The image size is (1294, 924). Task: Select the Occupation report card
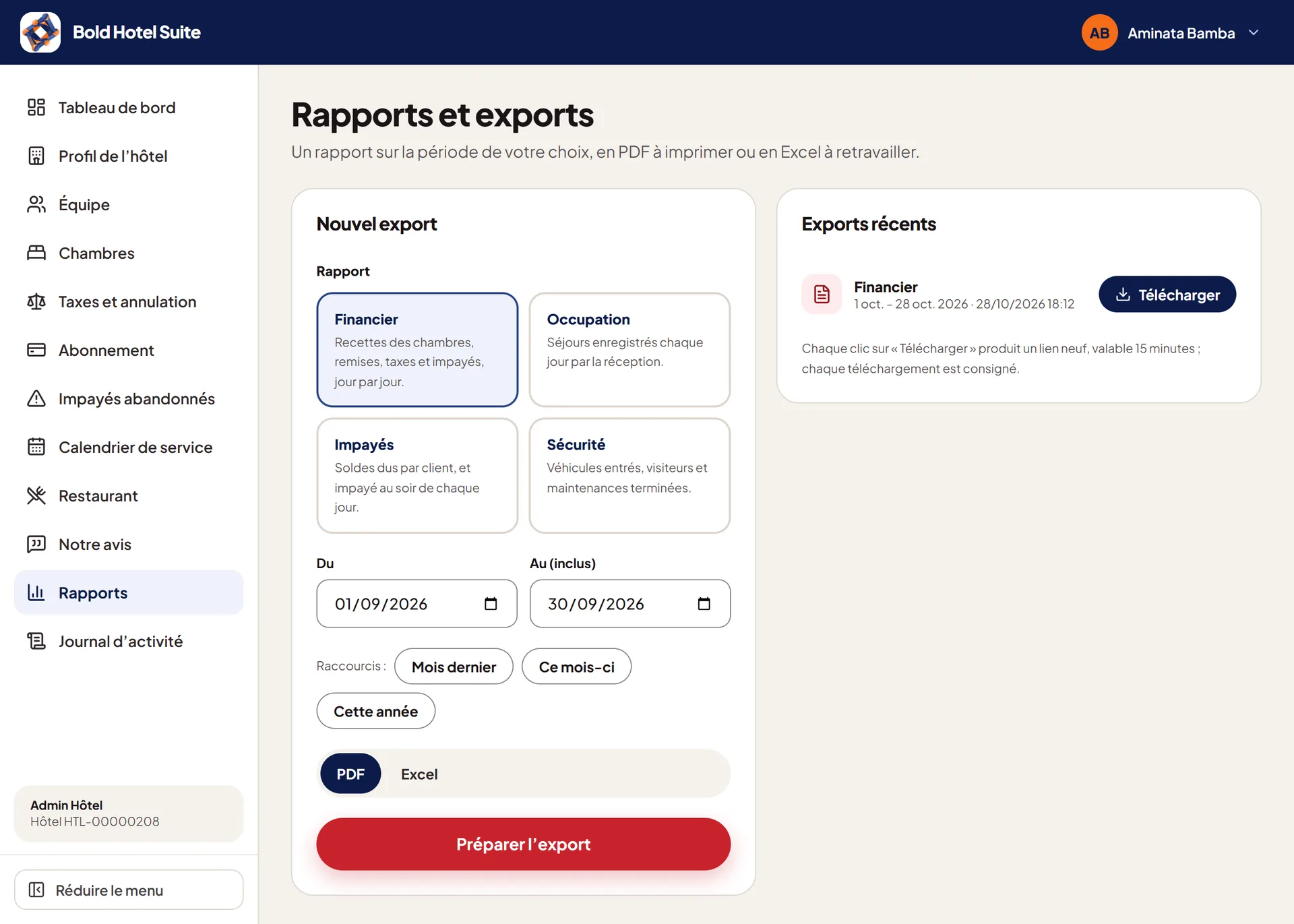click(629, 350)
